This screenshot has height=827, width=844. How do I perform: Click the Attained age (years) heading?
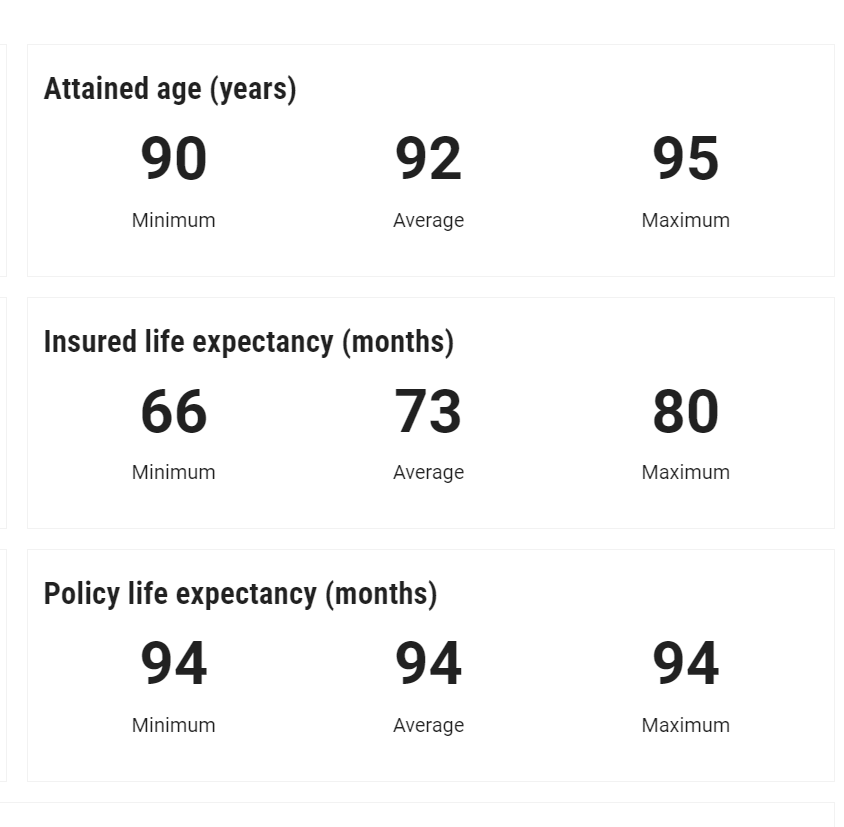[x=170, y=89]
